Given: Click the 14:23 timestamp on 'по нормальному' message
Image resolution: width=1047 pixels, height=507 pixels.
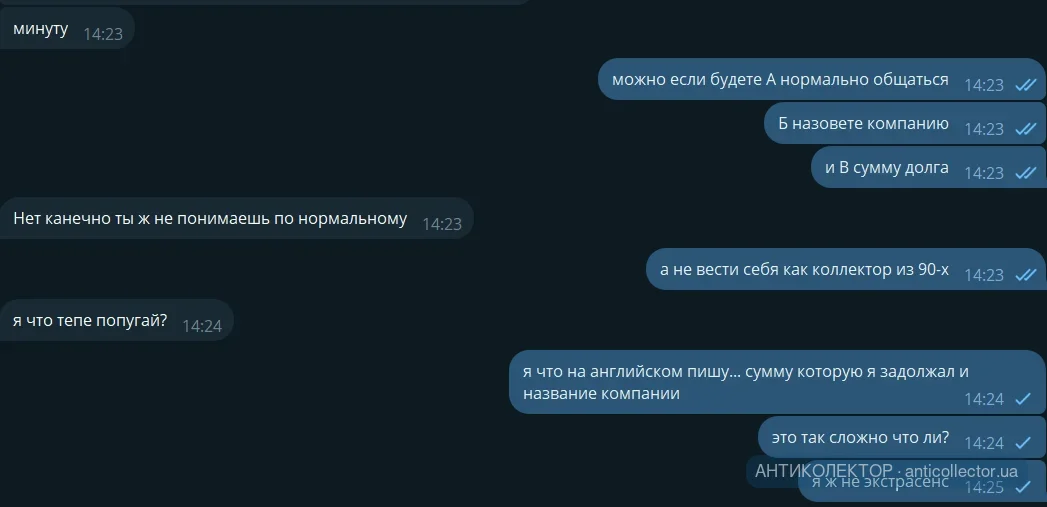Looking at the screenshot, I should [x=442, y=224].
